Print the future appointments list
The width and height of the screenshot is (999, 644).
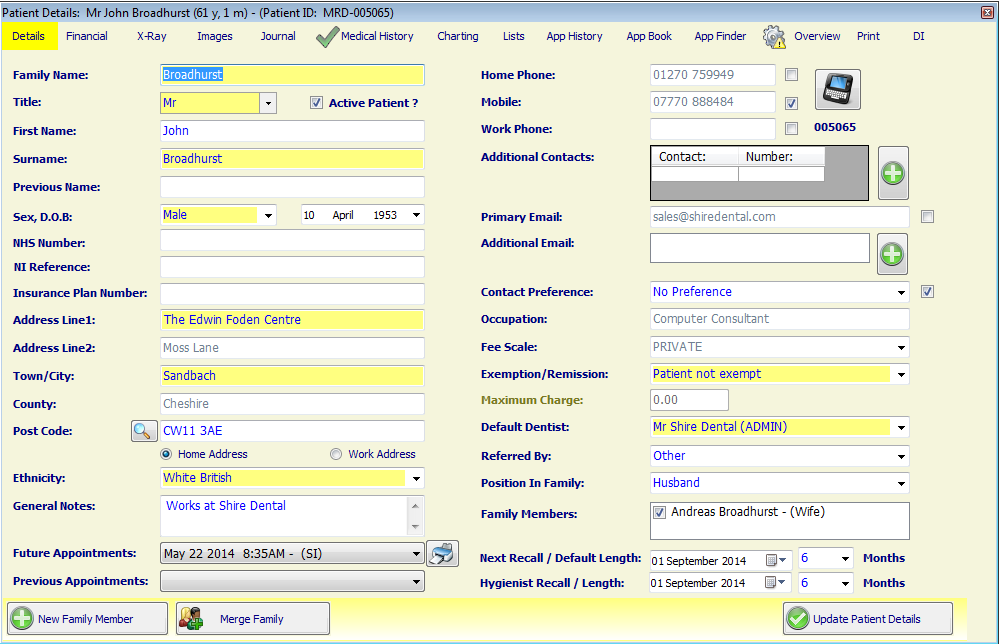click(x=442, y=553)
